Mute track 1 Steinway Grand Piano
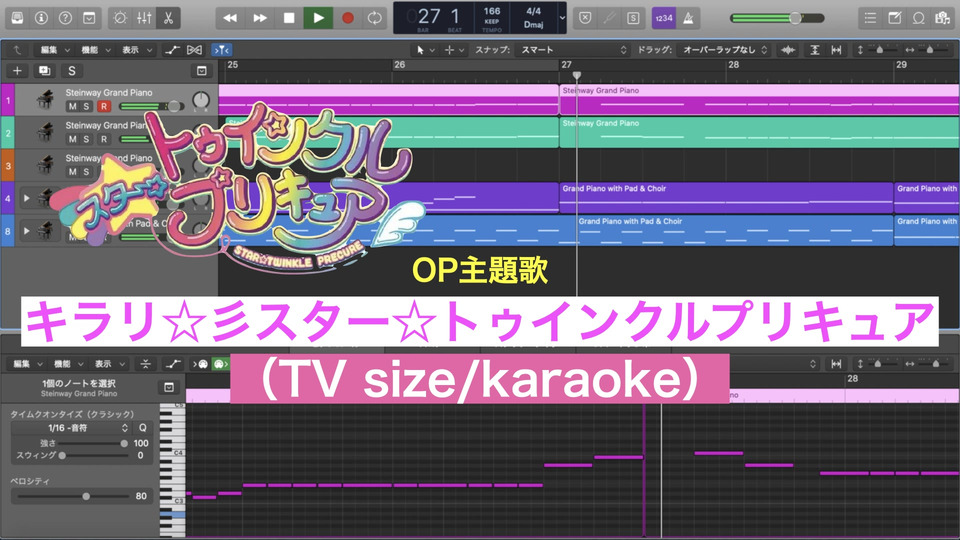The height and width of the screenshot is (540, 960). coord(72,107)
